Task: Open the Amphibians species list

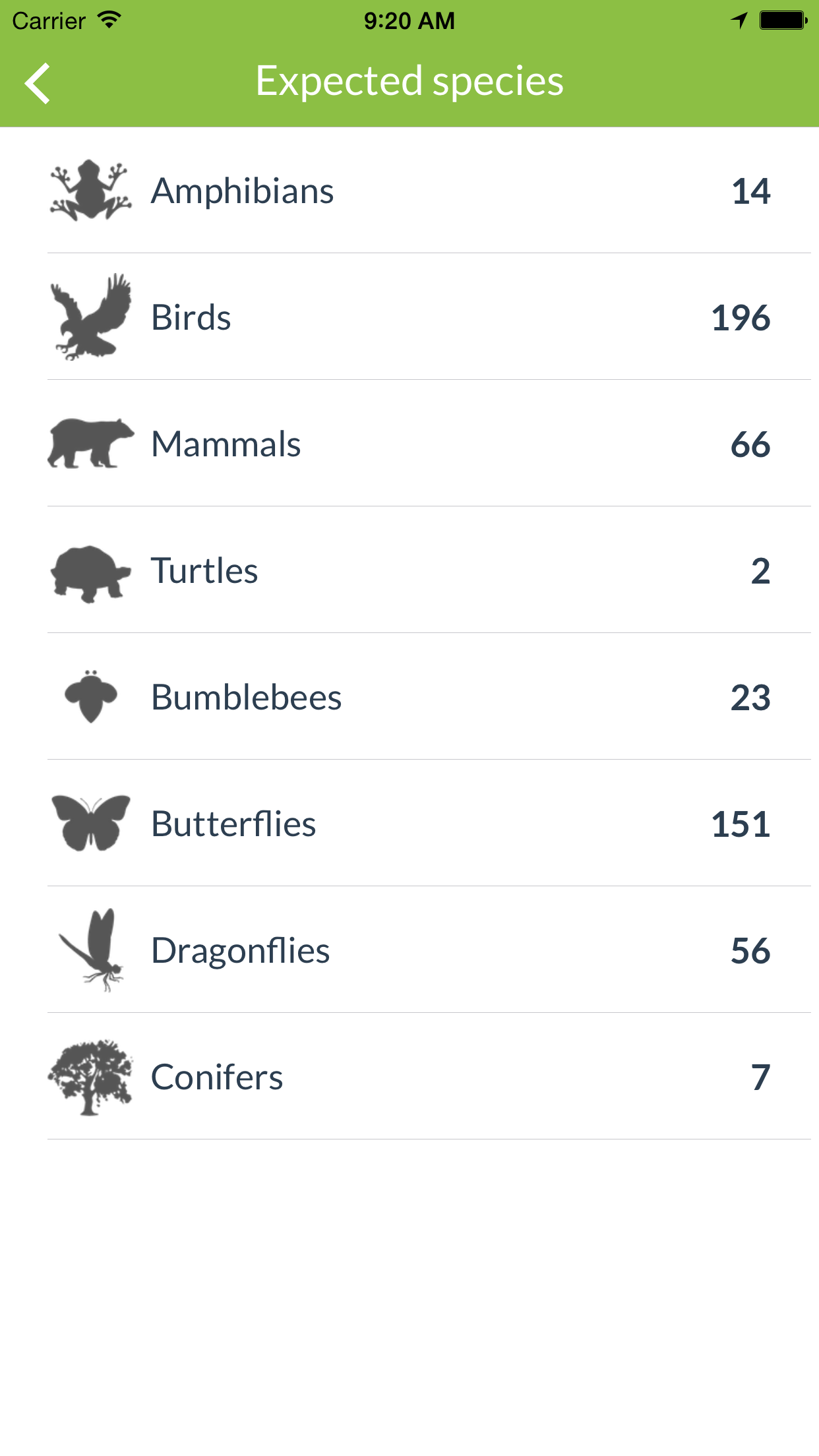Action: pyautogui.click(x=429, y=190)
